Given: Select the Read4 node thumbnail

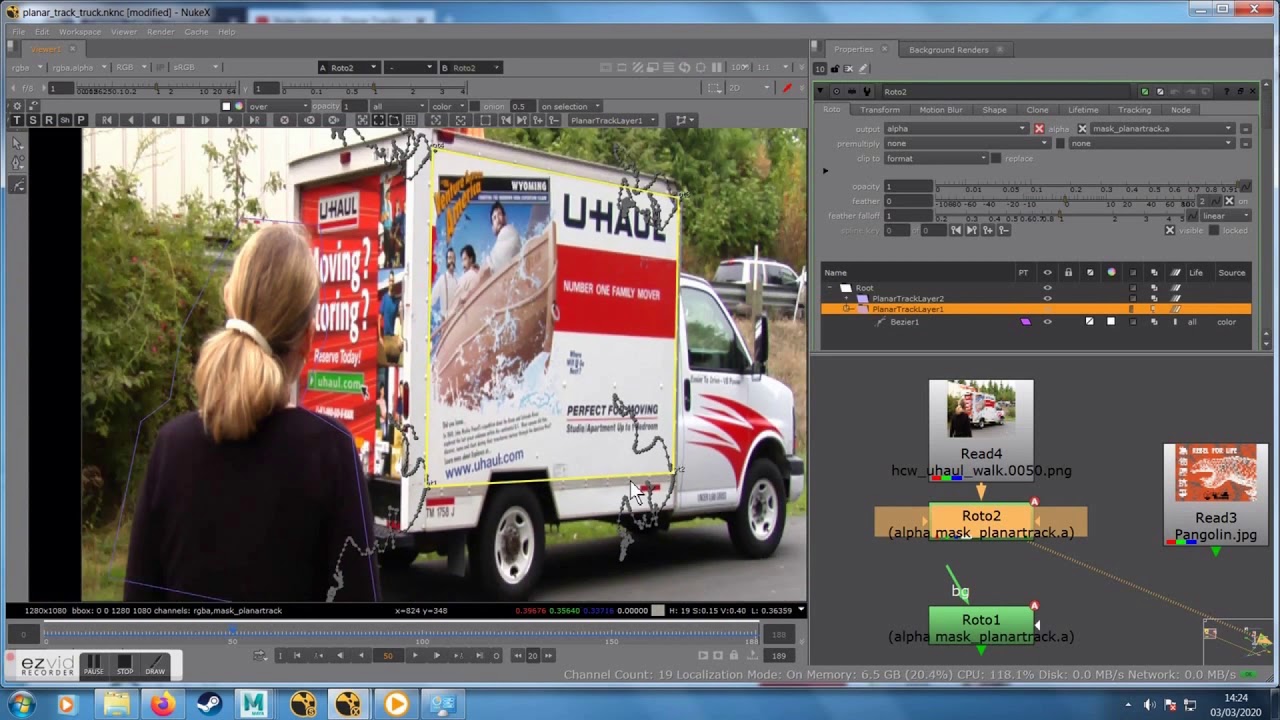Looking at the screenshot, I should [x=981, y=409].
